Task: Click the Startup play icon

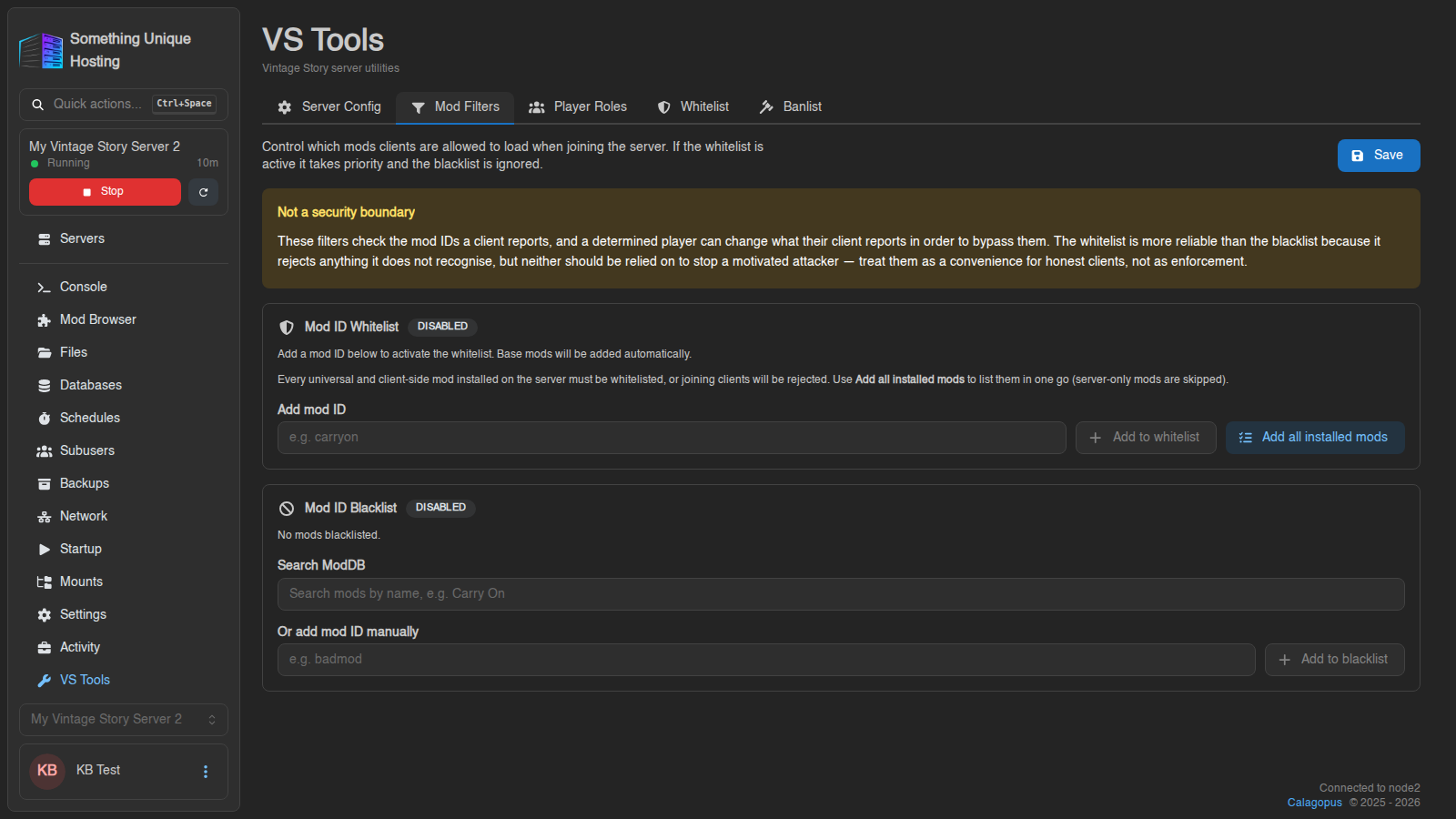Action: click(44, 550)
